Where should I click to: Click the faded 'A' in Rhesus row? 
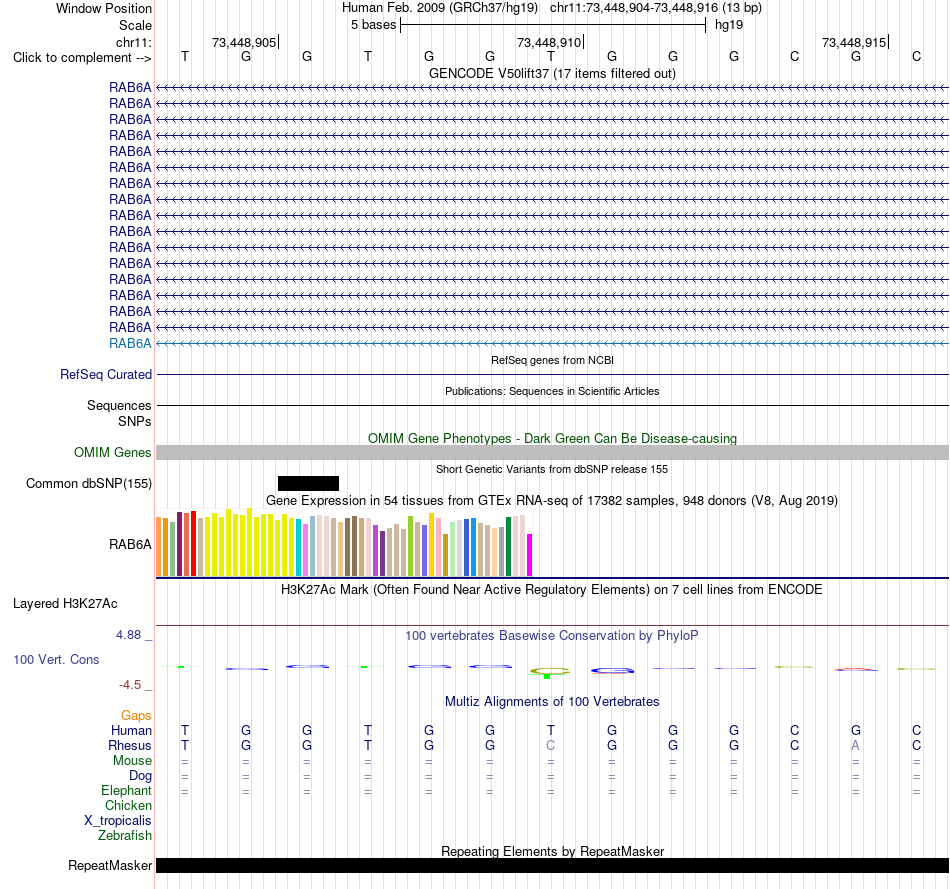coord(855,746)
